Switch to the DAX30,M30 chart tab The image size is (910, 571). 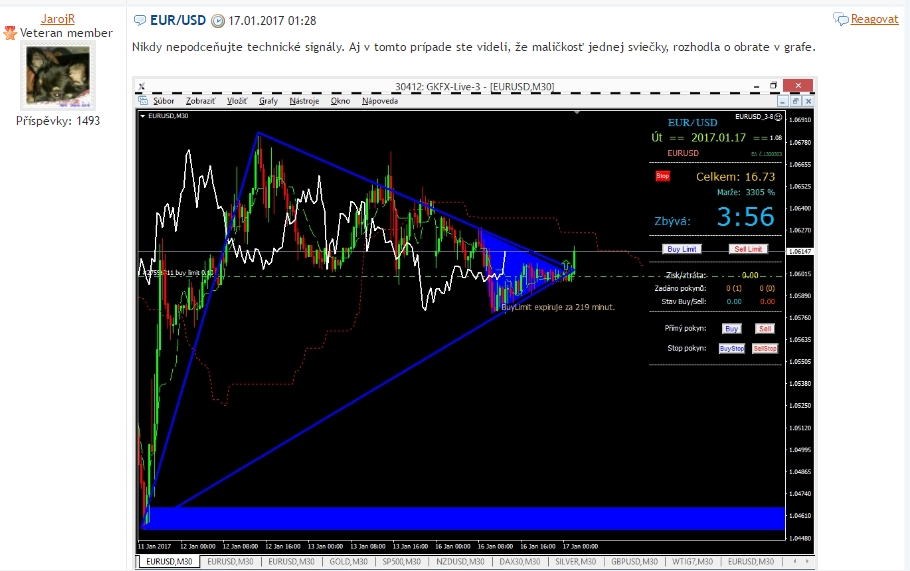(x=520, y=562)
